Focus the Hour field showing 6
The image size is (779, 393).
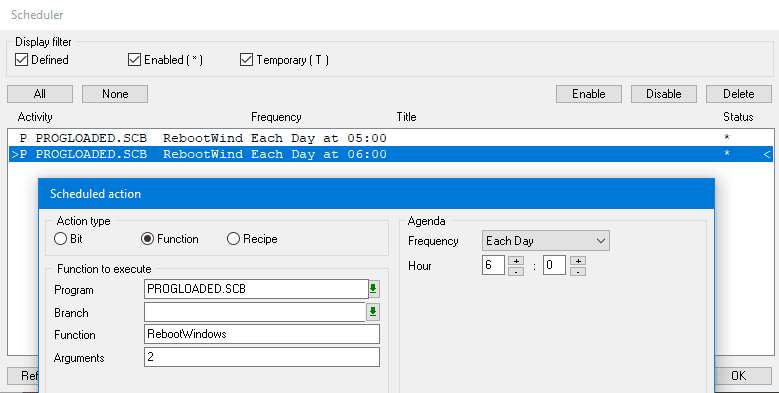click(493, 265)
